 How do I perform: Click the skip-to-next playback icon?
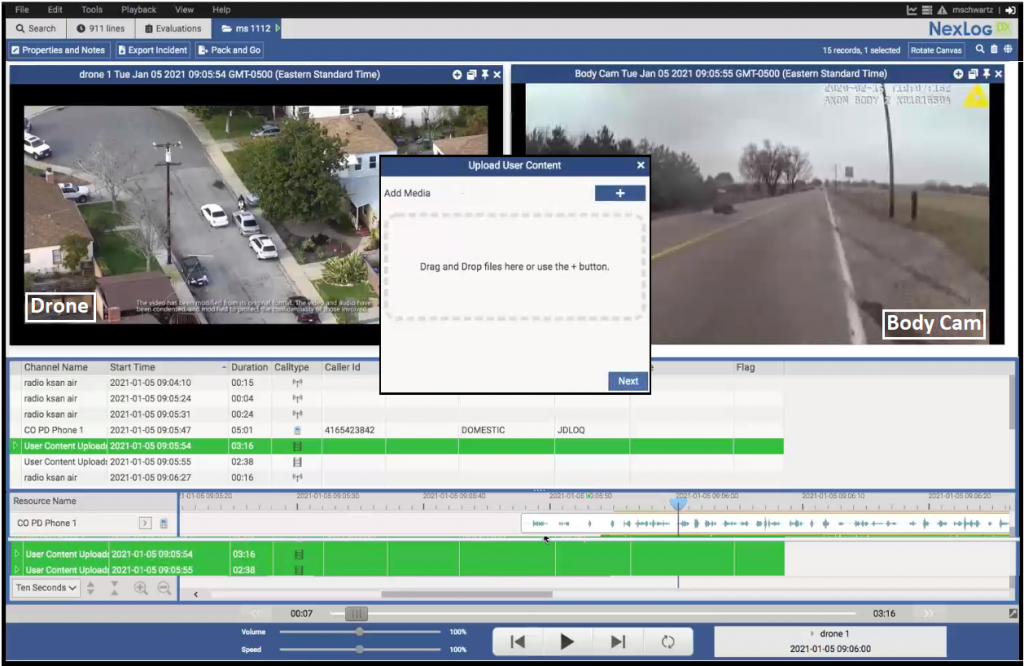pyautogui.click(x=617, y=641)
